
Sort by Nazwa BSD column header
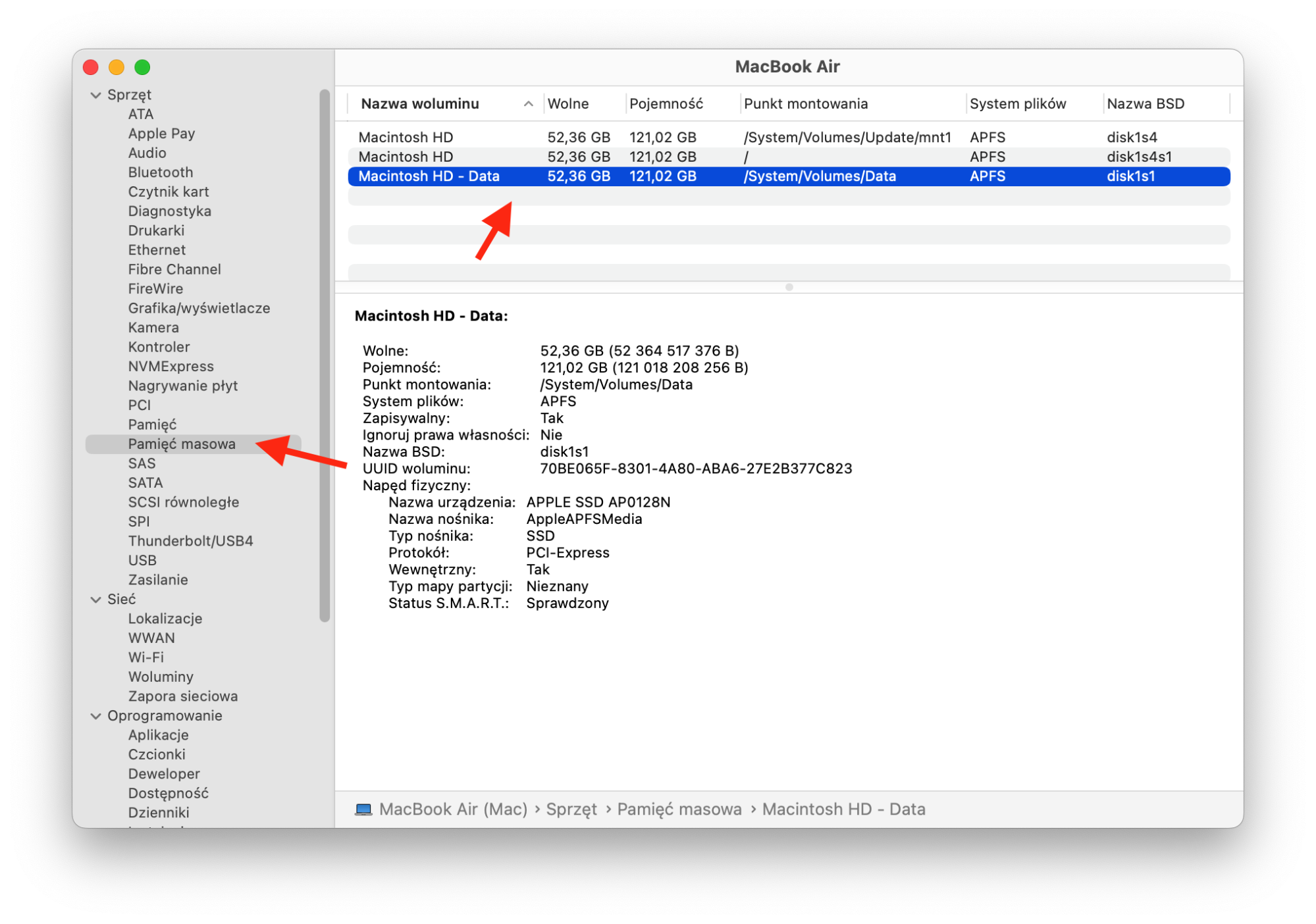tap(1167, 104)
